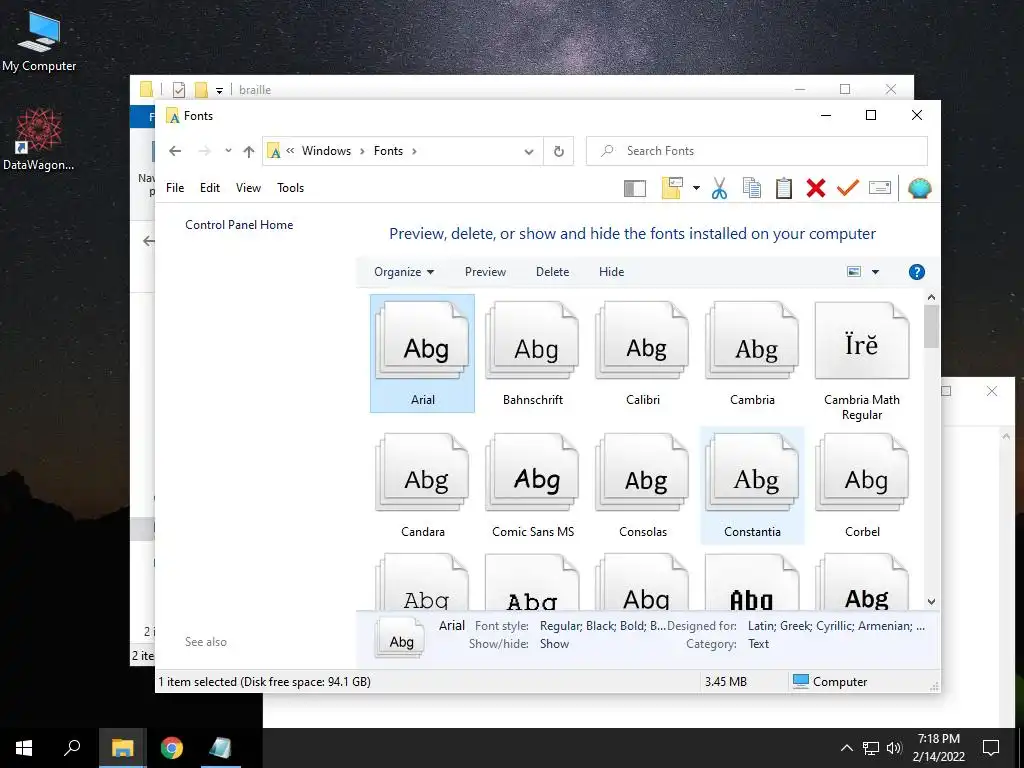
Task: Click the Delete text button
Action: coord(552,272)
